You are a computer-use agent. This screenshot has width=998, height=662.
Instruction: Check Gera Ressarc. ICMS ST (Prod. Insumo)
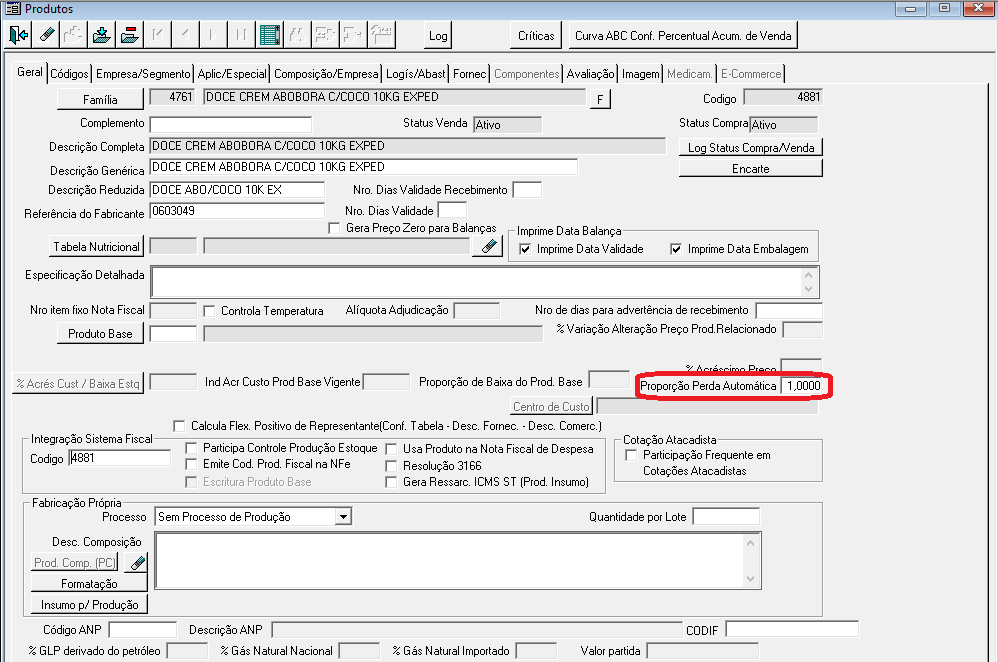(391, 482)
